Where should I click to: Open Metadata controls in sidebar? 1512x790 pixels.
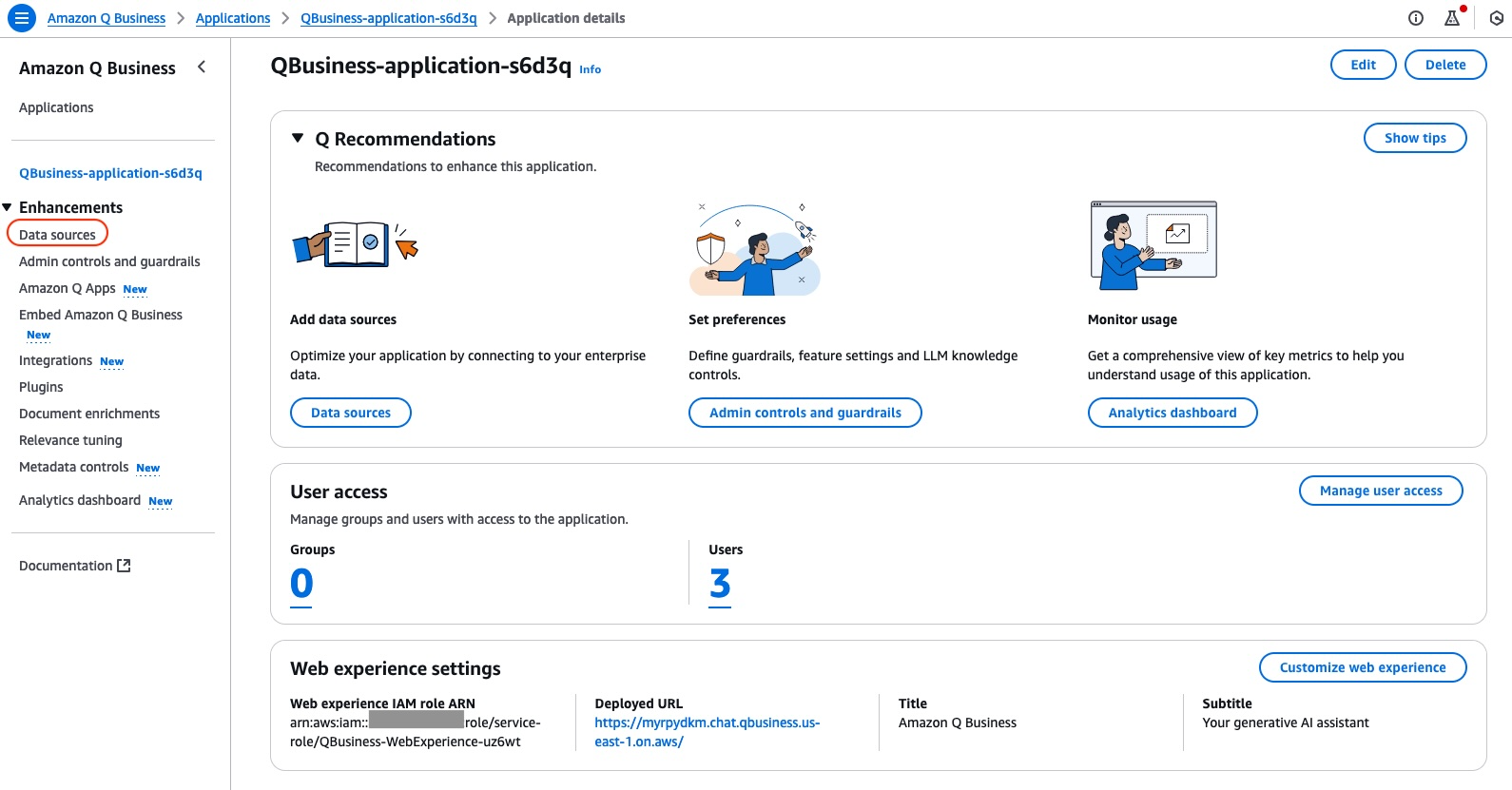tap(73, 467)
